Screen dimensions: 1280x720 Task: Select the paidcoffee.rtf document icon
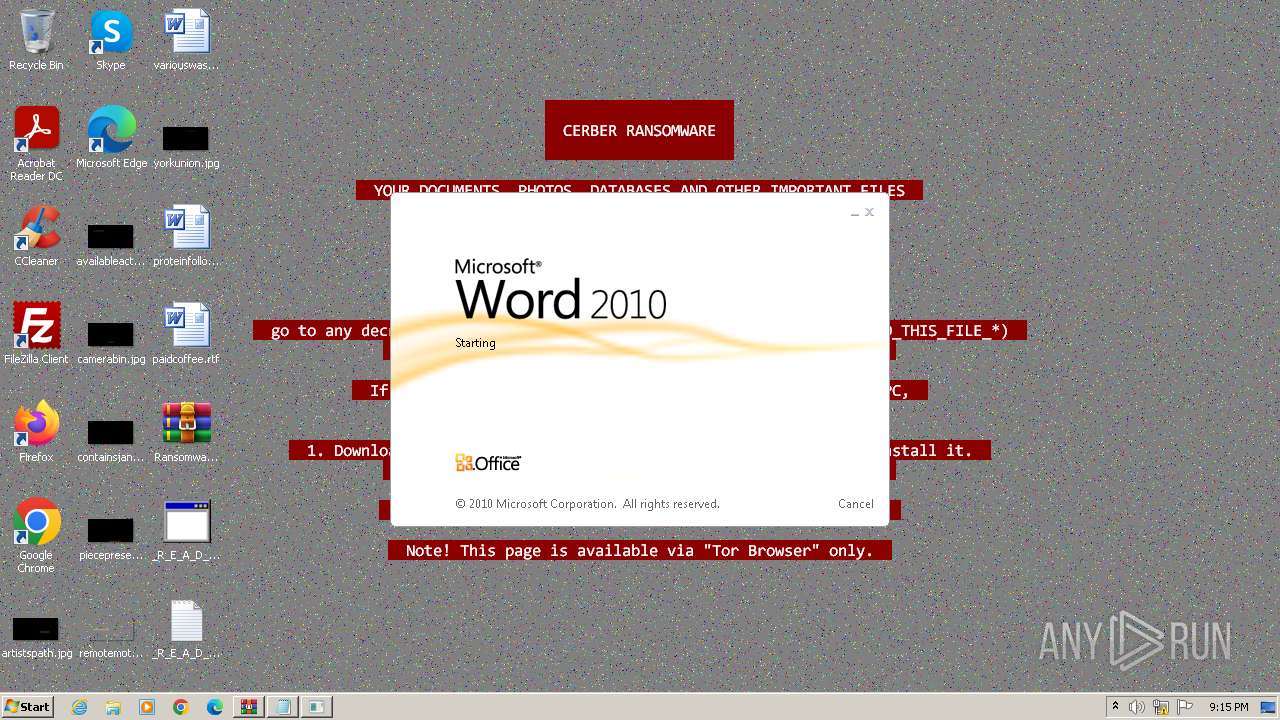tap(186, 335)
